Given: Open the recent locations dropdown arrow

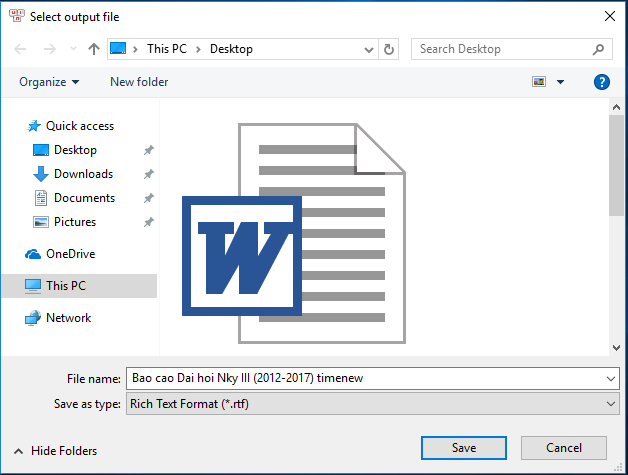Looking at the screenshot, I should (73, 49).
